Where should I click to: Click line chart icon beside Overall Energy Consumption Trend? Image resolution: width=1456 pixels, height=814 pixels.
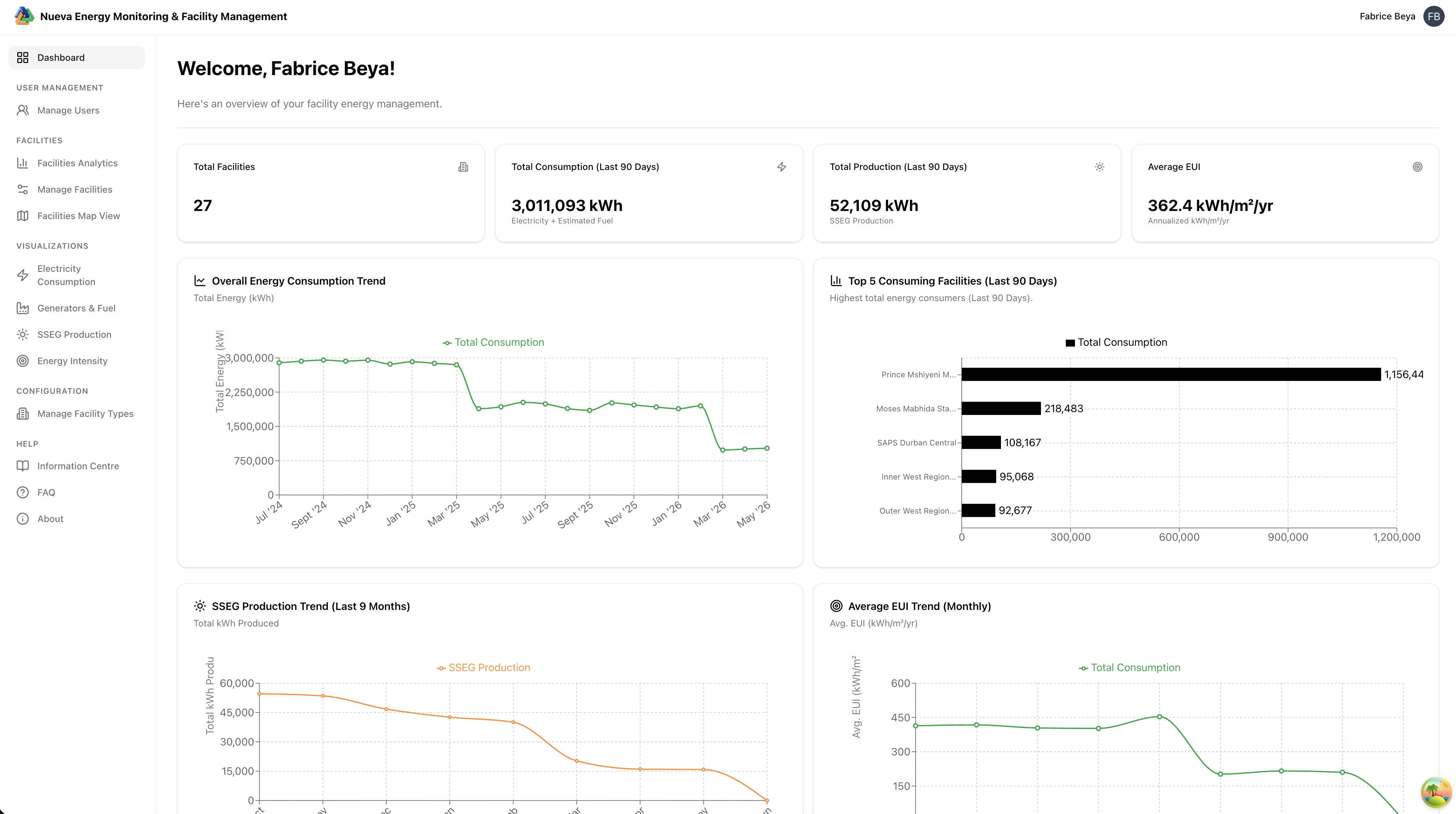click(x=200, y=281)
